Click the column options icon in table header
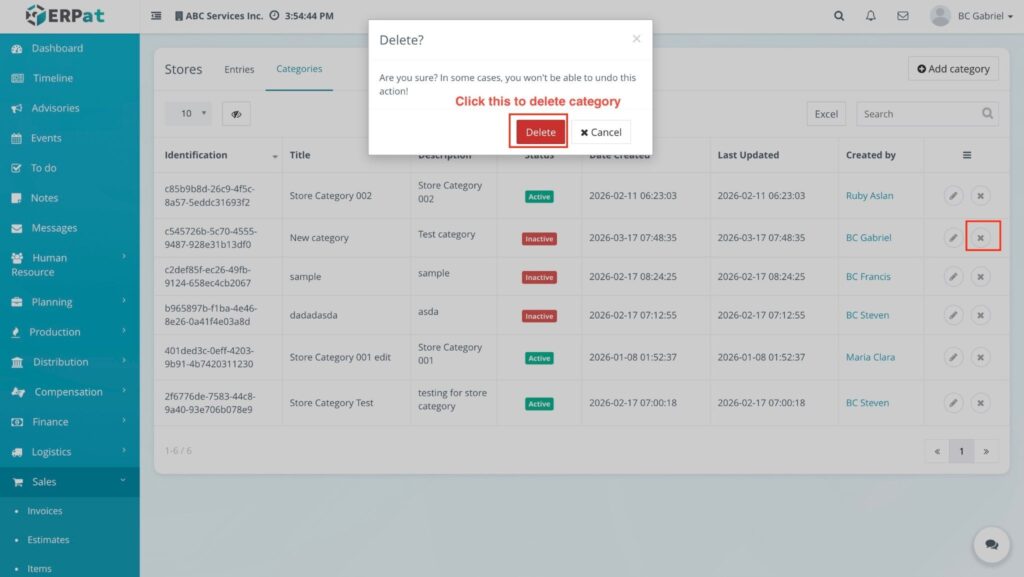Viewport: 1024px width, 577px height. 967,155
